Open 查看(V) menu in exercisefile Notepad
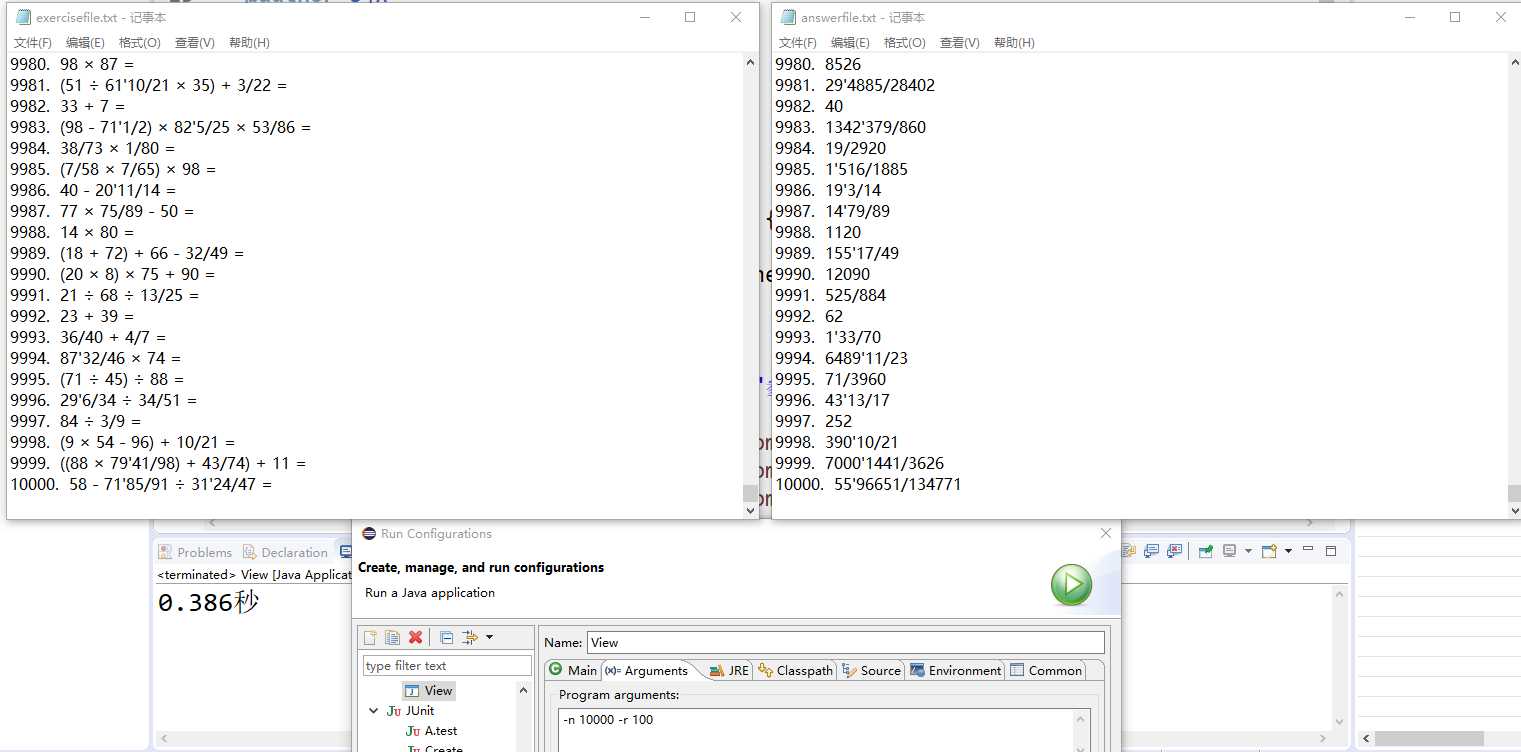 [x=194, y=43]
